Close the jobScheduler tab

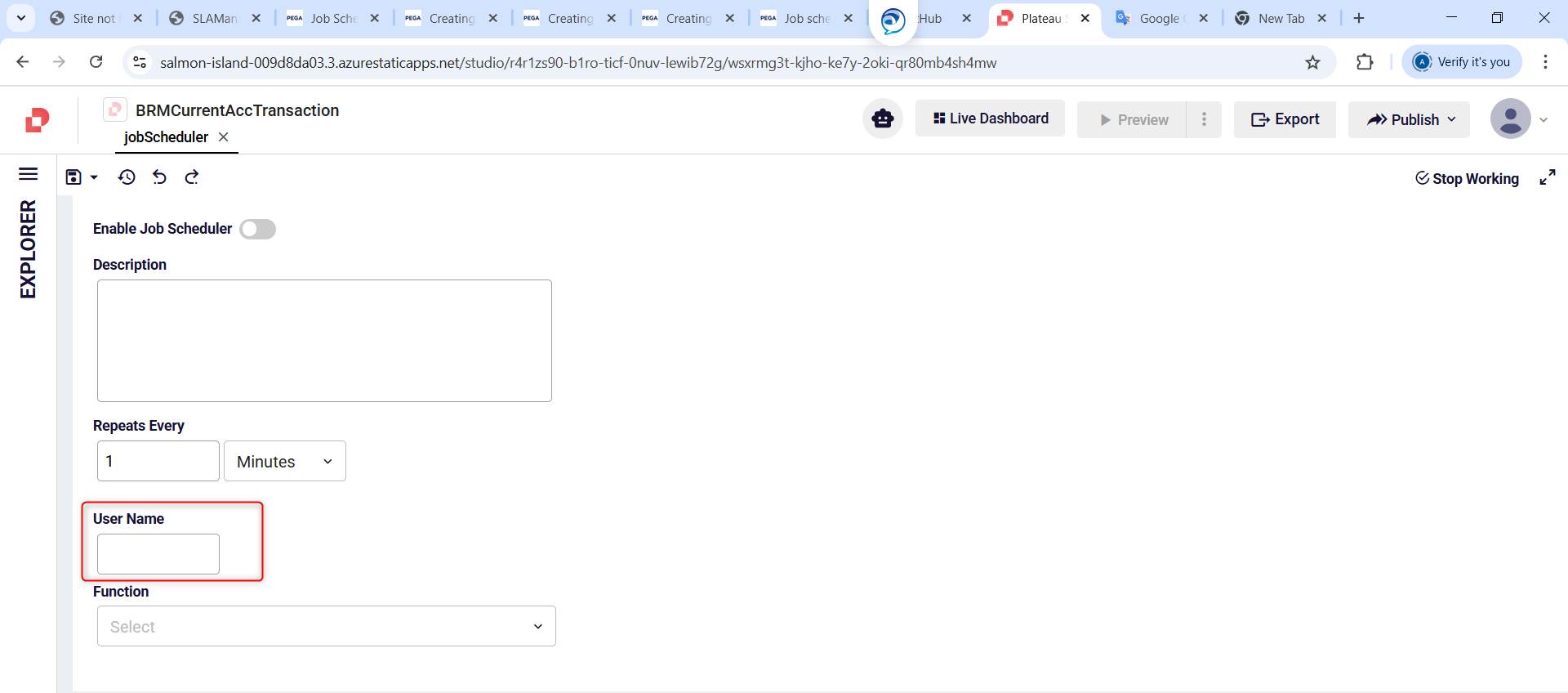click(x=224, y=137)
